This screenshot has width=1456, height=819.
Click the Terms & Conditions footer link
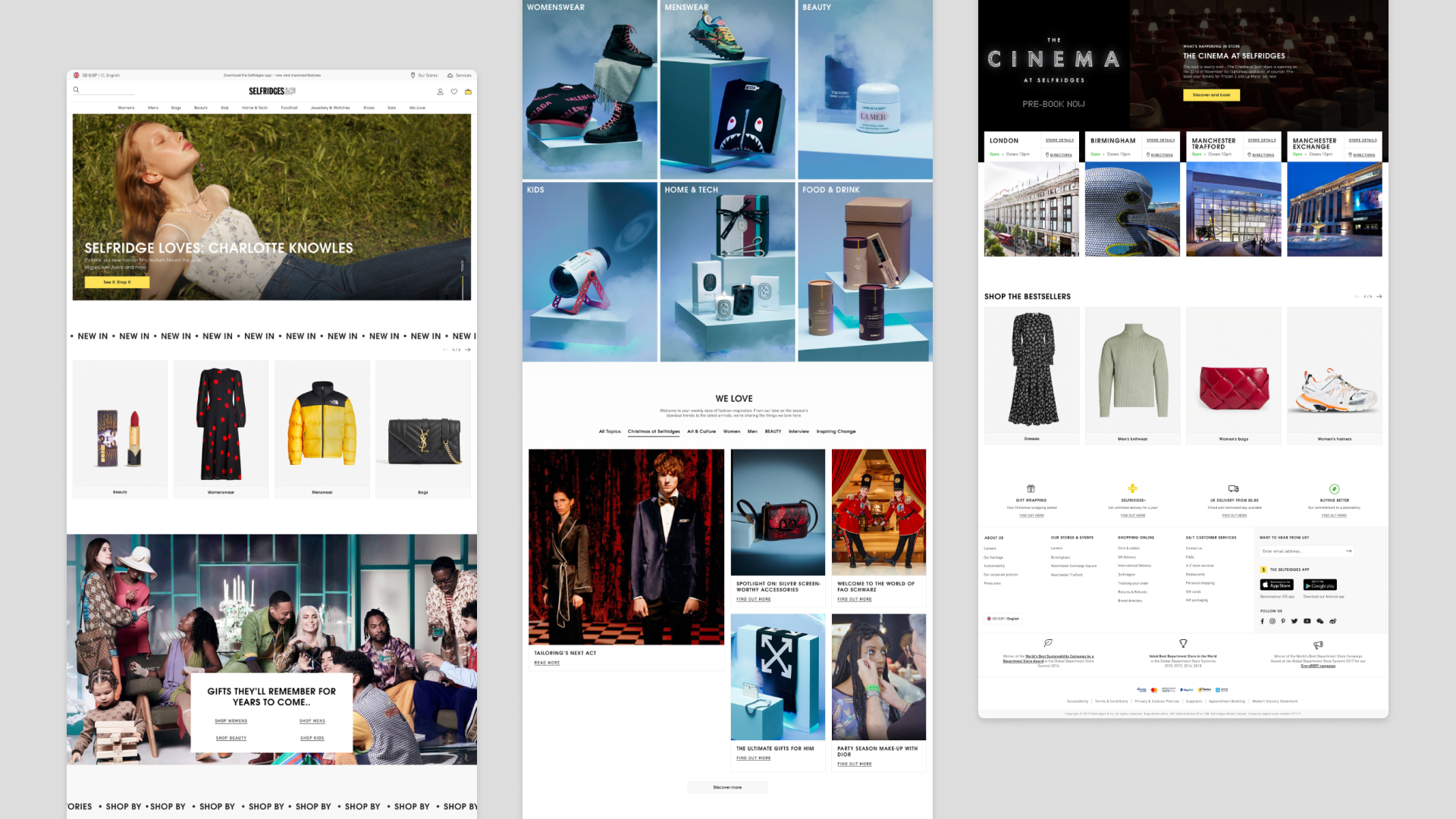point(1111,701)
